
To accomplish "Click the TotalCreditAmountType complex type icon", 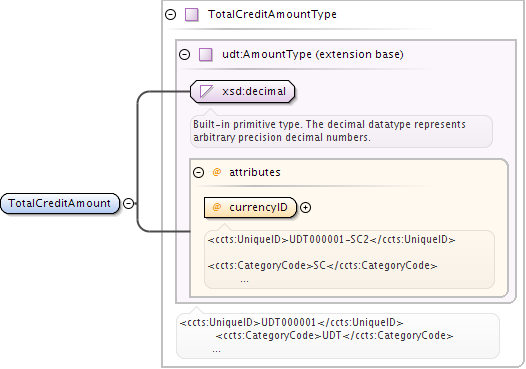I will coord(192,15).
